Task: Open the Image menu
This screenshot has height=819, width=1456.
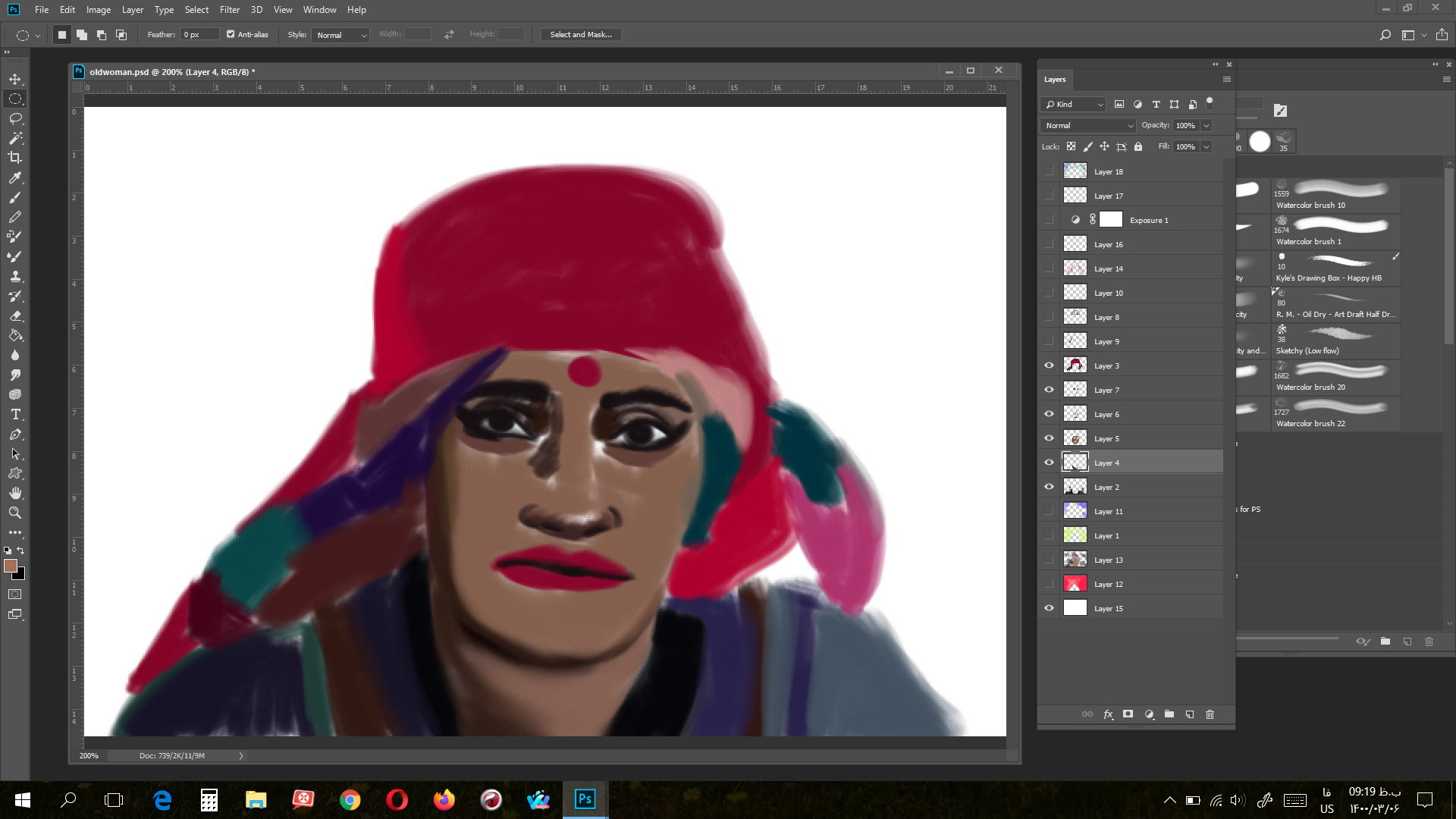Action: pyautogui.click(x=99, y=10)
